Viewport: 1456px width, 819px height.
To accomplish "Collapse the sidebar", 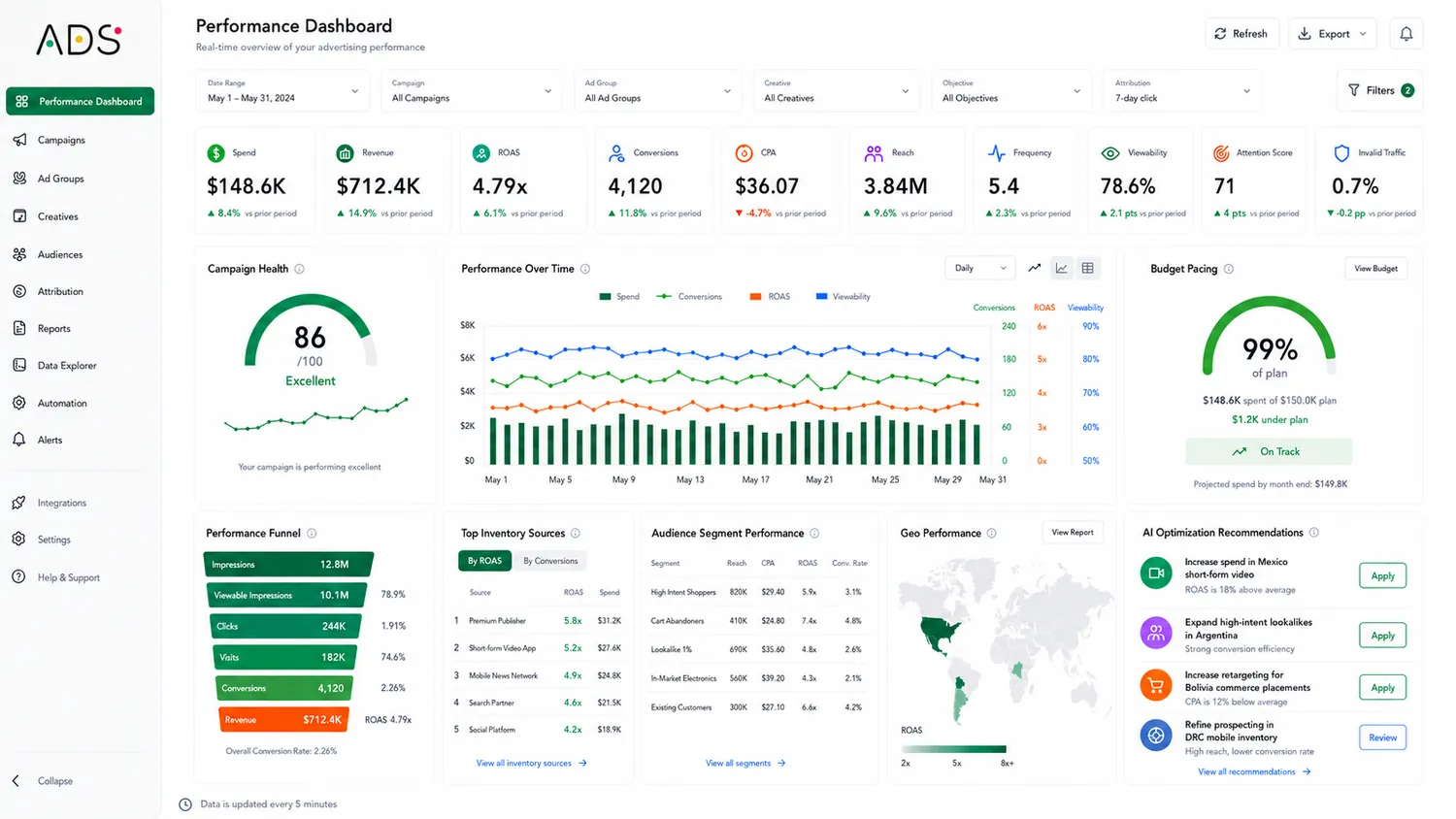I will [x=44, y=781].
